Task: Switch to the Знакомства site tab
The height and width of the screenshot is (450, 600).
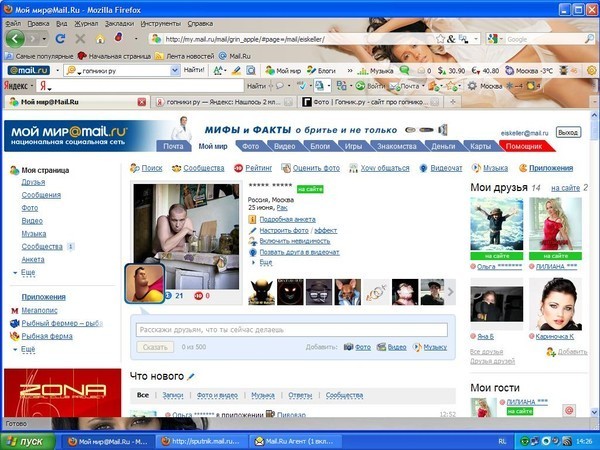Action: click(x=396, y=146)
